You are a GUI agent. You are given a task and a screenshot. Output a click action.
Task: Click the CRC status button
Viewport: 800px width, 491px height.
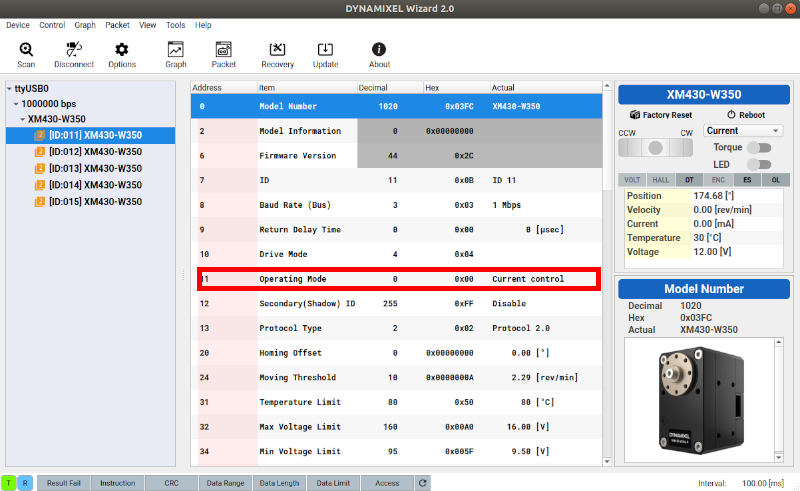[x=171, y=483]
